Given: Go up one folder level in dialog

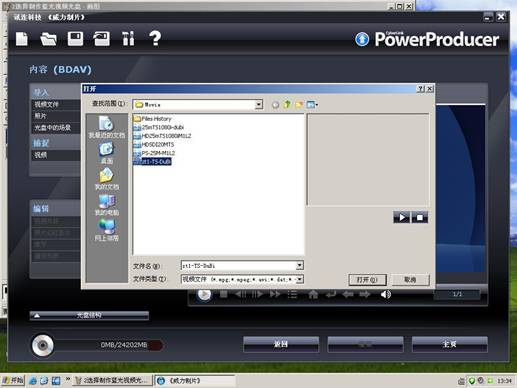Looking at the screenshot, I should 287,105.
